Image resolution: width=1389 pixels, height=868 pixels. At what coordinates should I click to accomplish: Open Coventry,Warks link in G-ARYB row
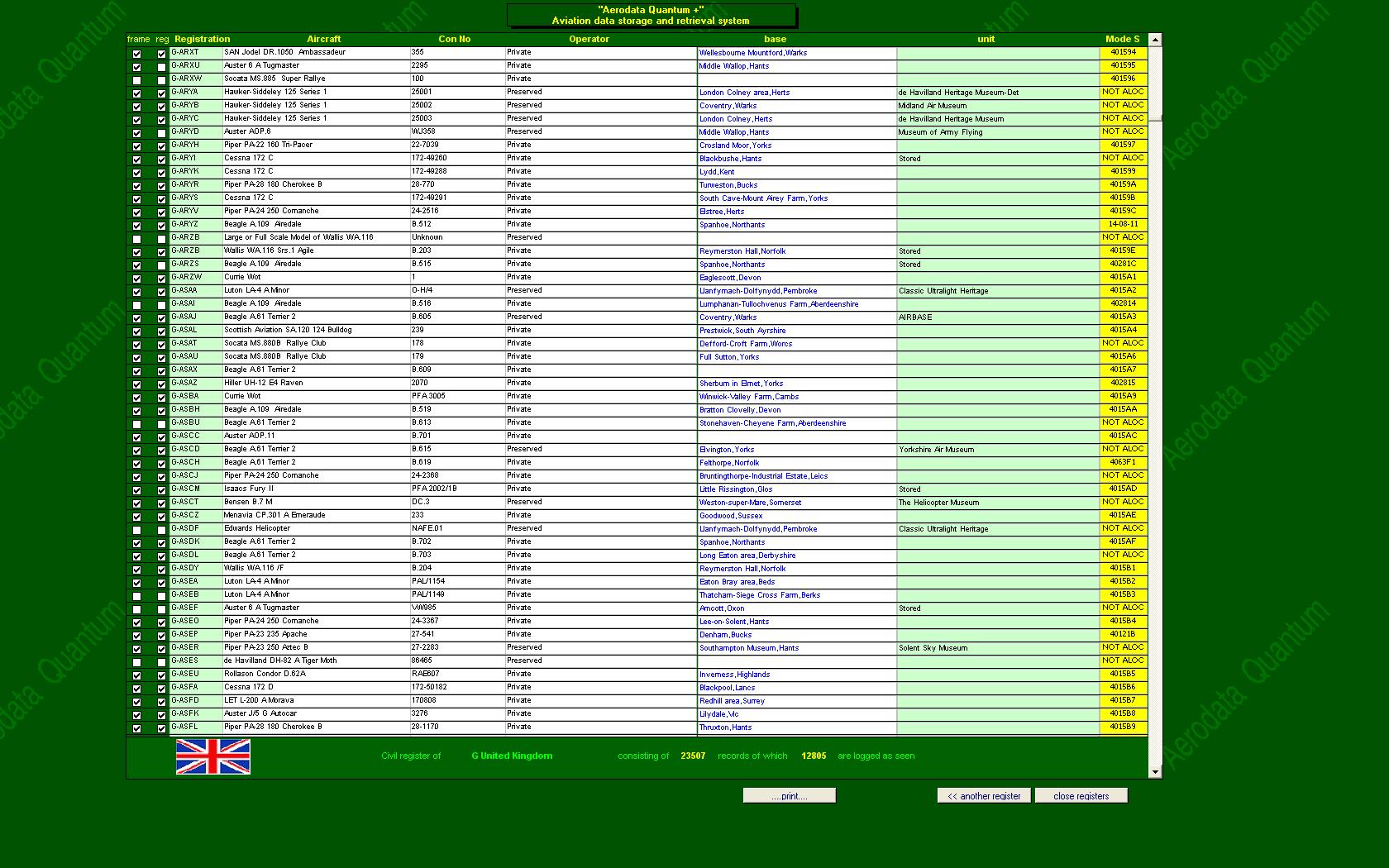click(728, 106)
